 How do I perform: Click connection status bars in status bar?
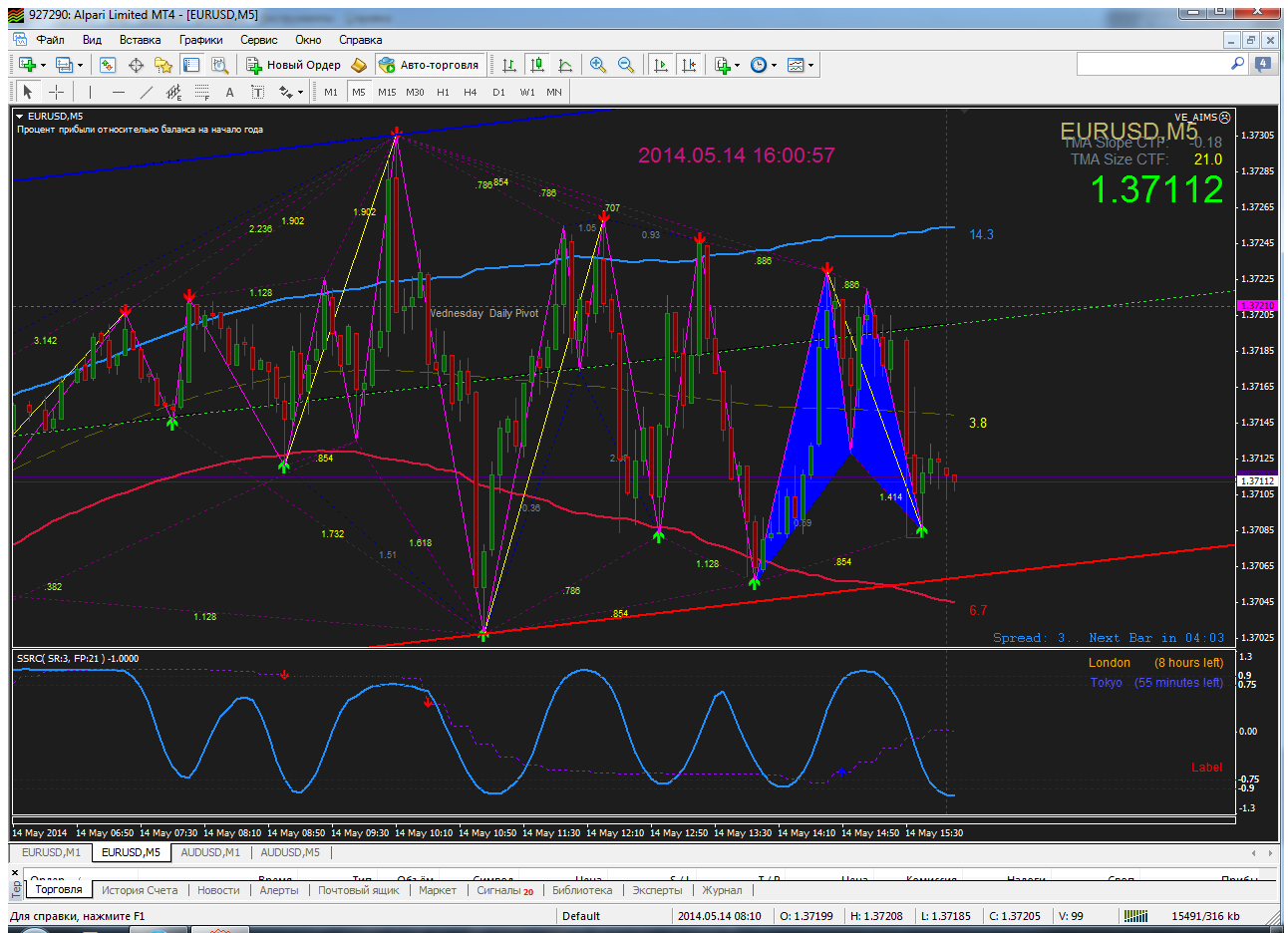click(x=1135, y=916)
